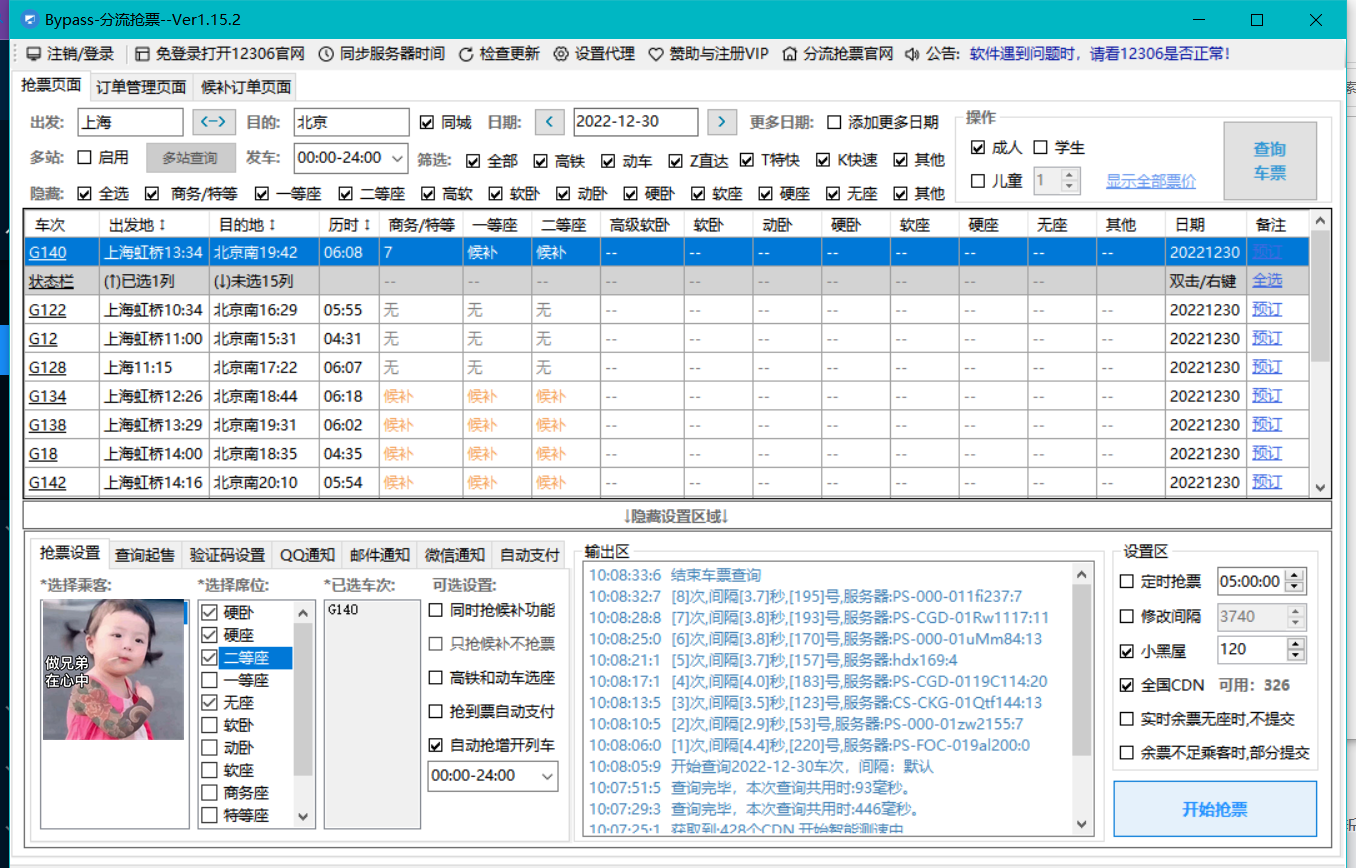The width and height of the screenshot is (1356, 868).
Task: Enable 定时抢票 checkbox
Action: 1127,581
